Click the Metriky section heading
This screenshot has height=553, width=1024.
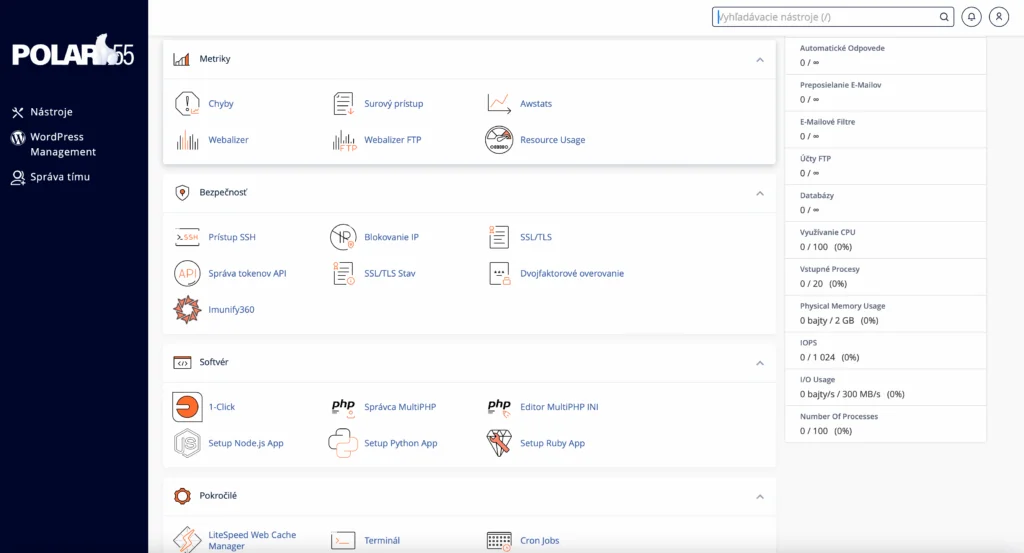(215, 59)
